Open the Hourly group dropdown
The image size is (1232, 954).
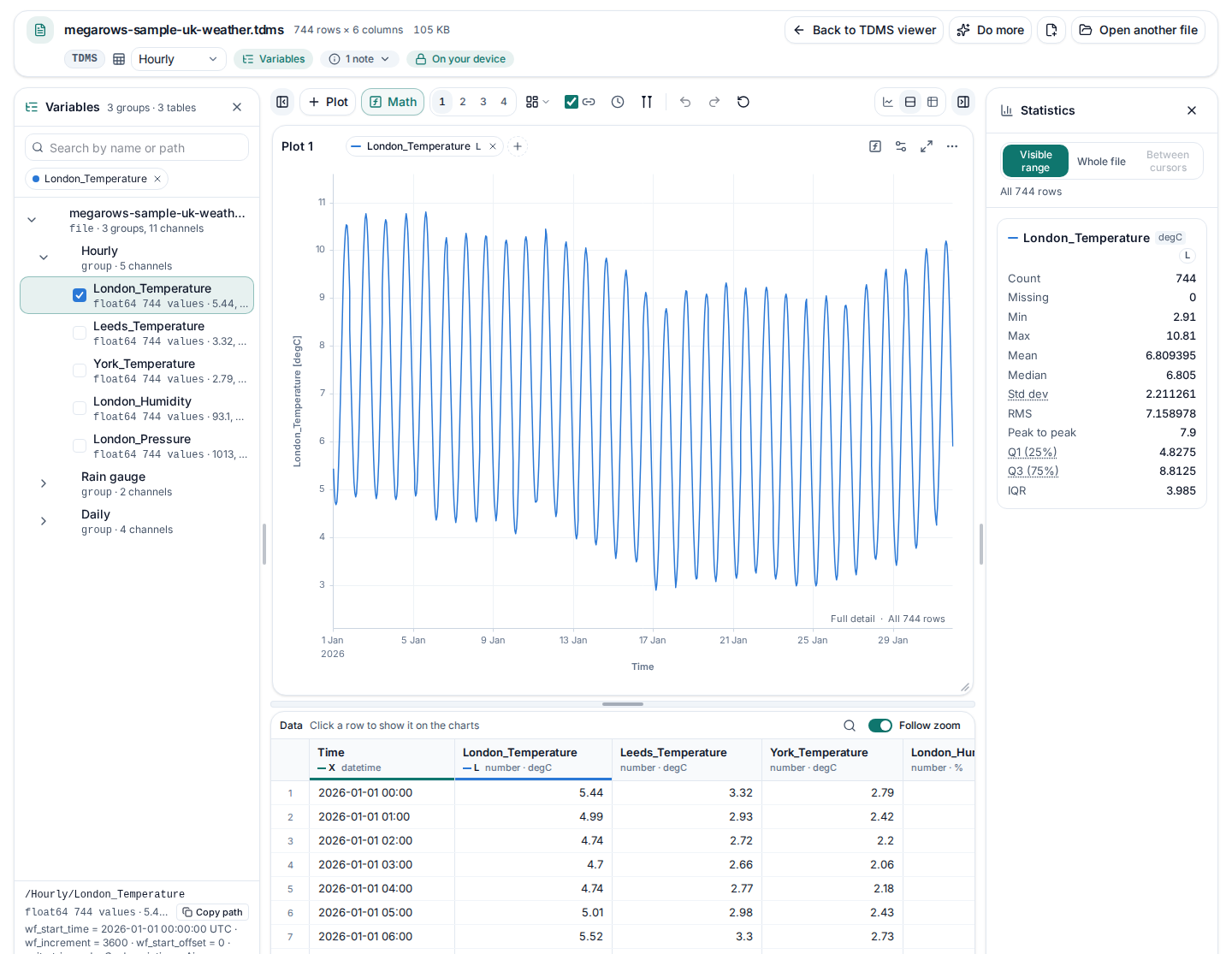click(178, 59)
